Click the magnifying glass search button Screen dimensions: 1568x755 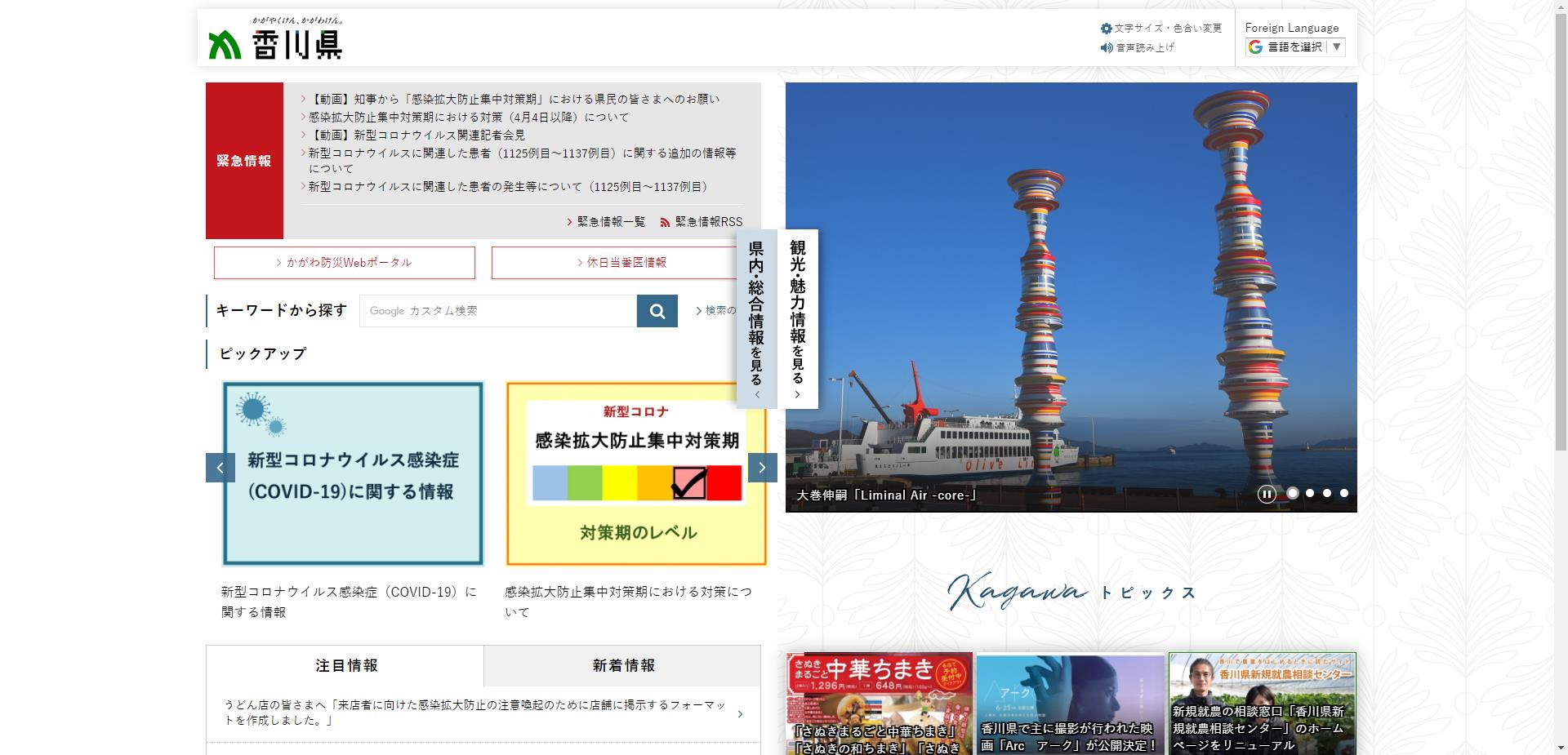(657, 311)
